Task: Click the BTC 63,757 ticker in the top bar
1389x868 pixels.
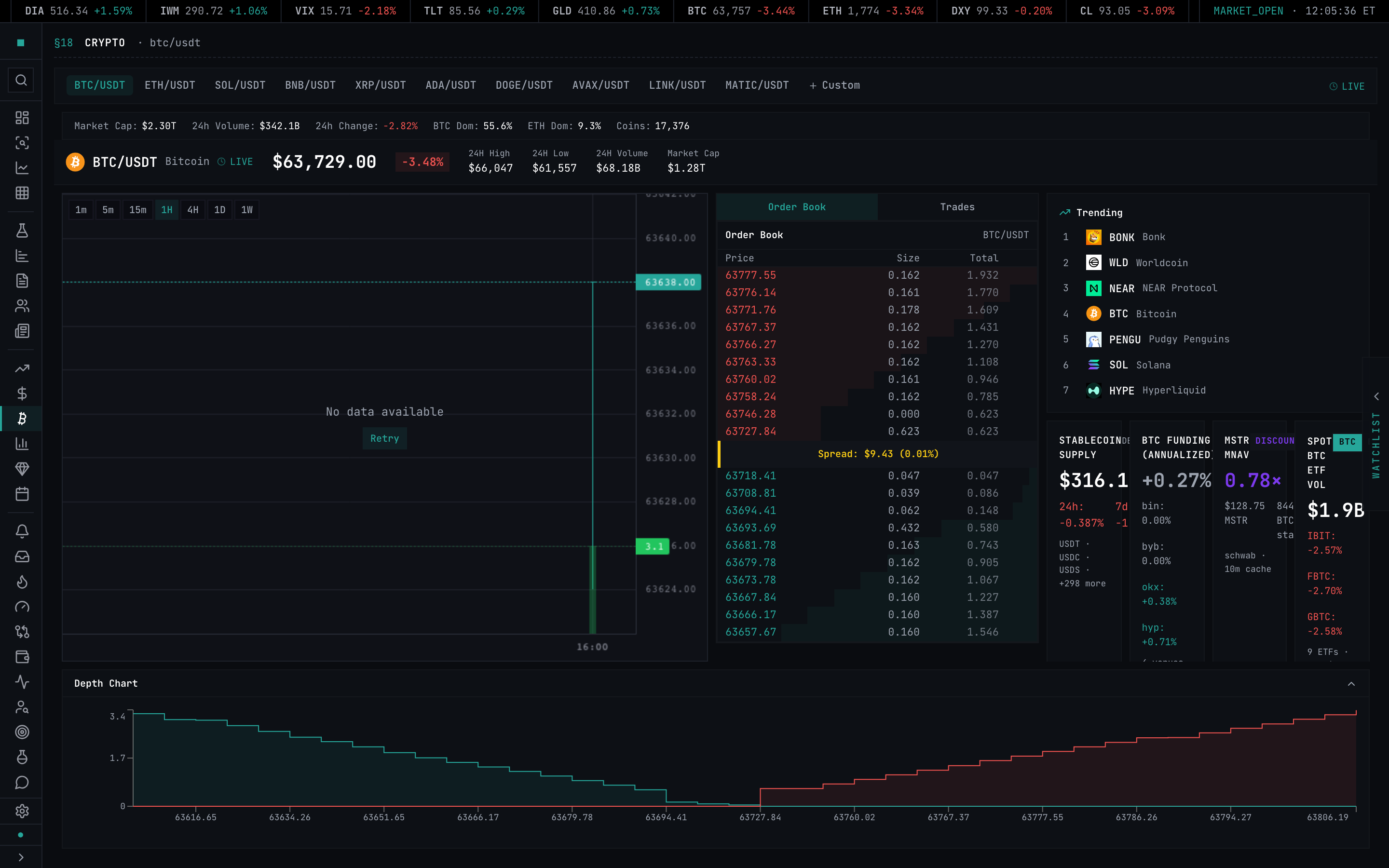Action: [740, 11]
